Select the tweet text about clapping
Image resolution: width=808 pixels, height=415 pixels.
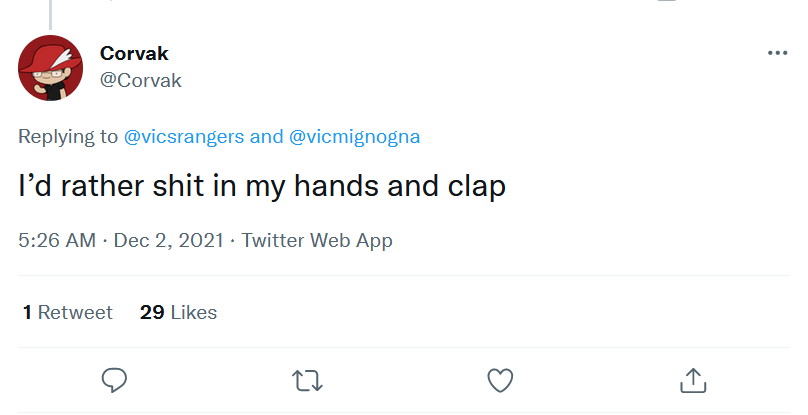coord(262,186)
